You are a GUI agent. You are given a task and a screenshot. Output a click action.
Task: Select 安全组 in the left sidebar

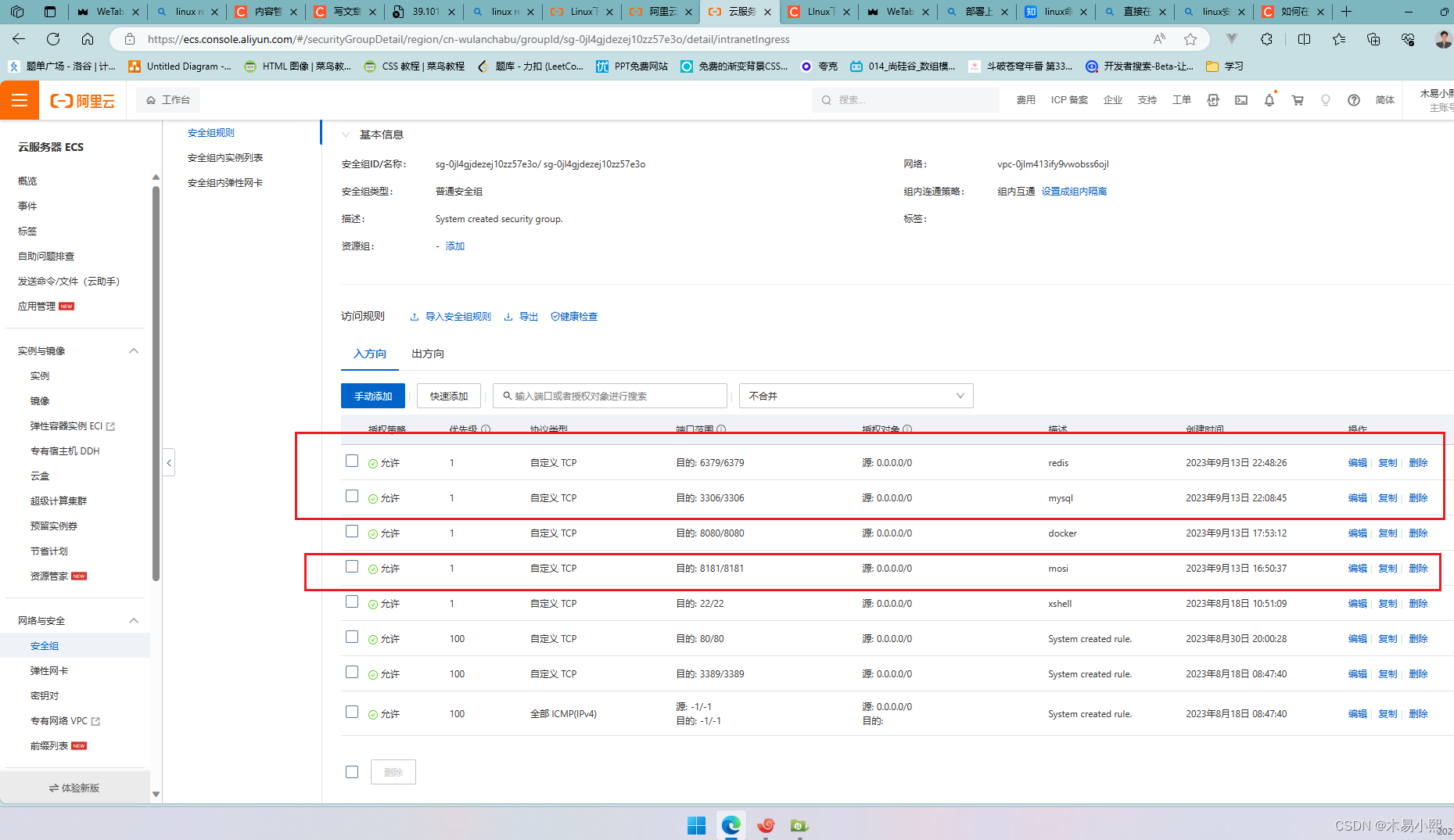pyautogui.click(x=45, y=646)
